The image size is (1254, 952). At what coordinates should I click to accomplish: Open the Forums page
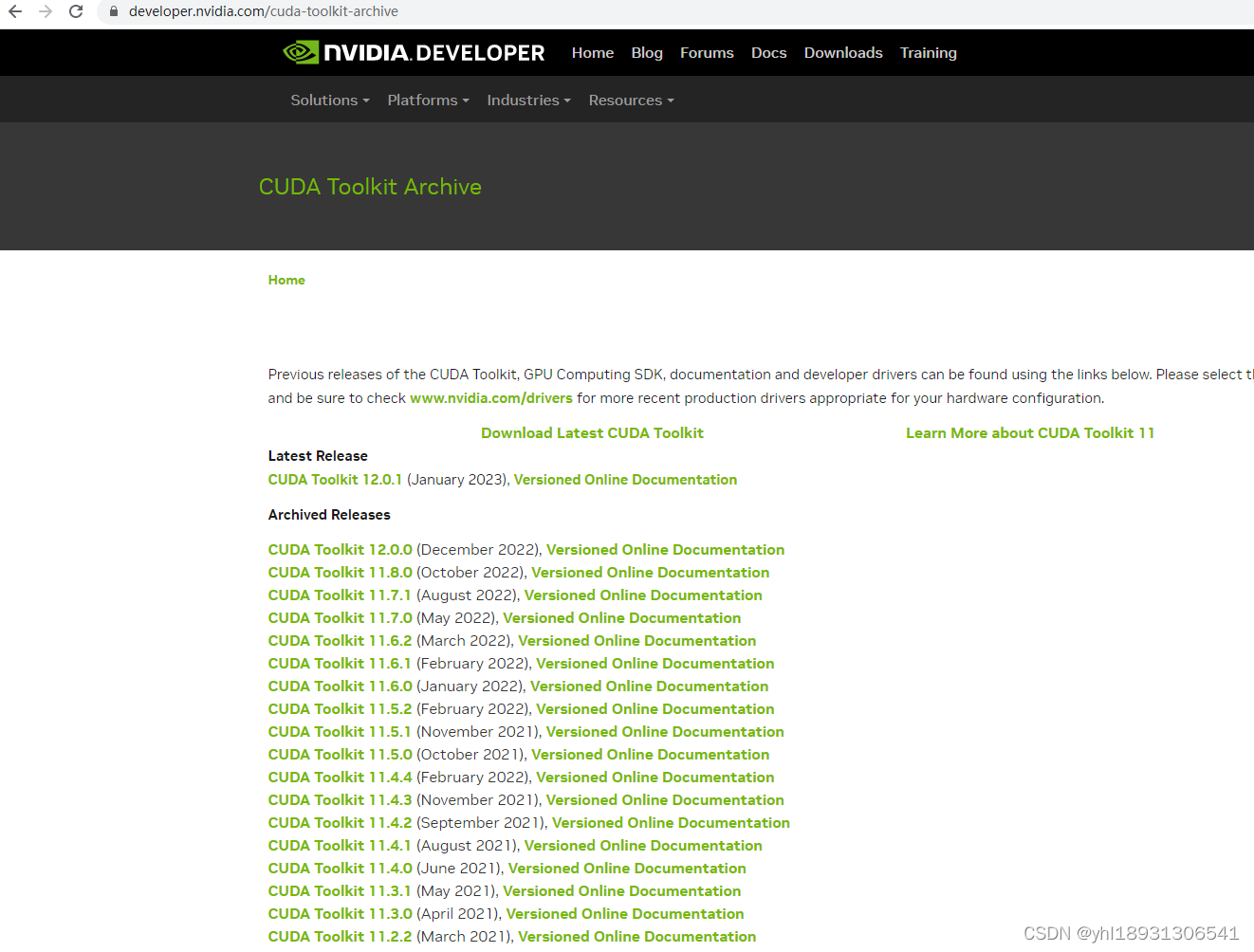[707, 52]
